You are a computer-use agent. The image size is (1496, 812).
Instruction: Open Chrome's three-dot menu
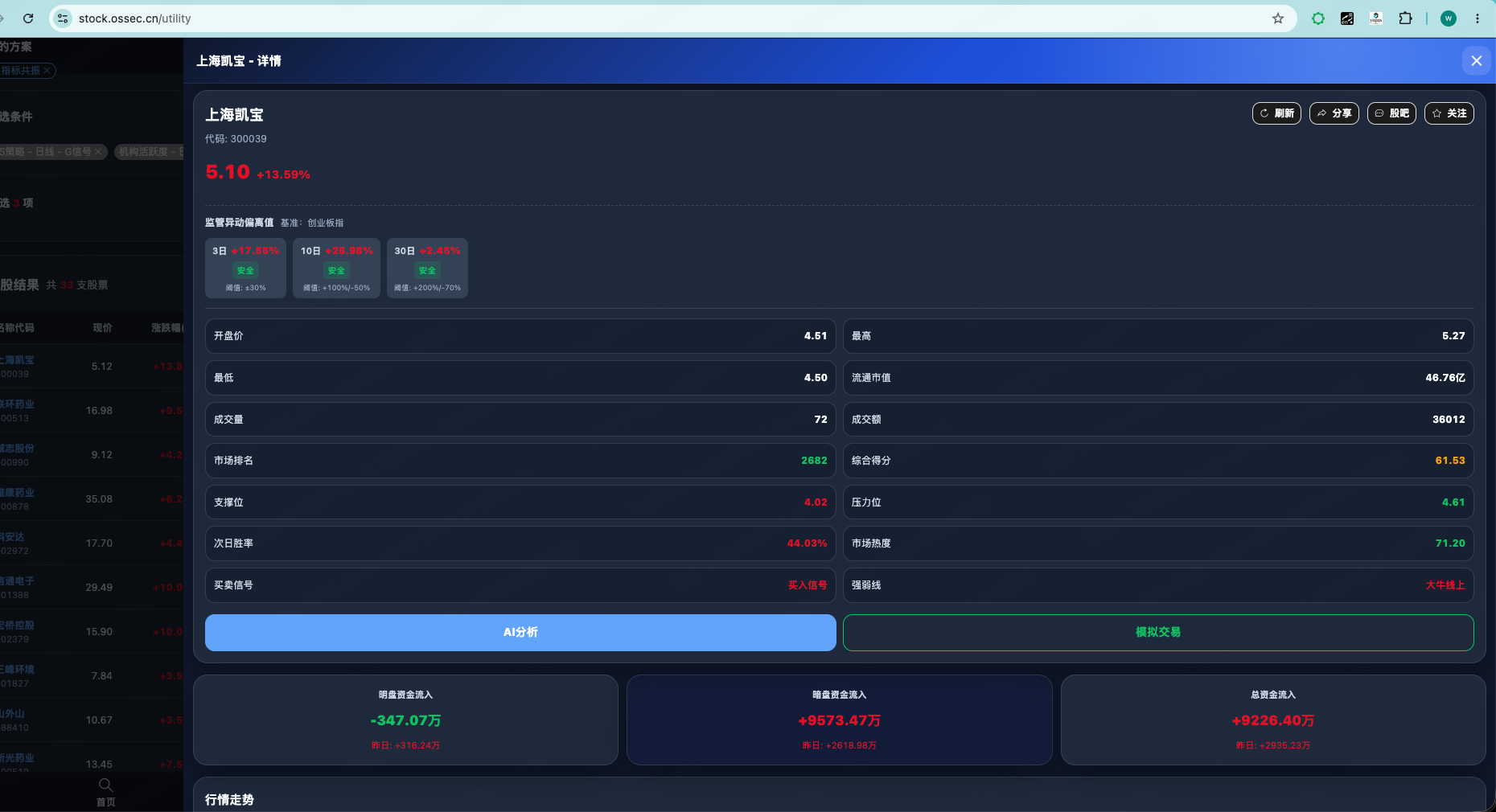[x=1478, y=18]
